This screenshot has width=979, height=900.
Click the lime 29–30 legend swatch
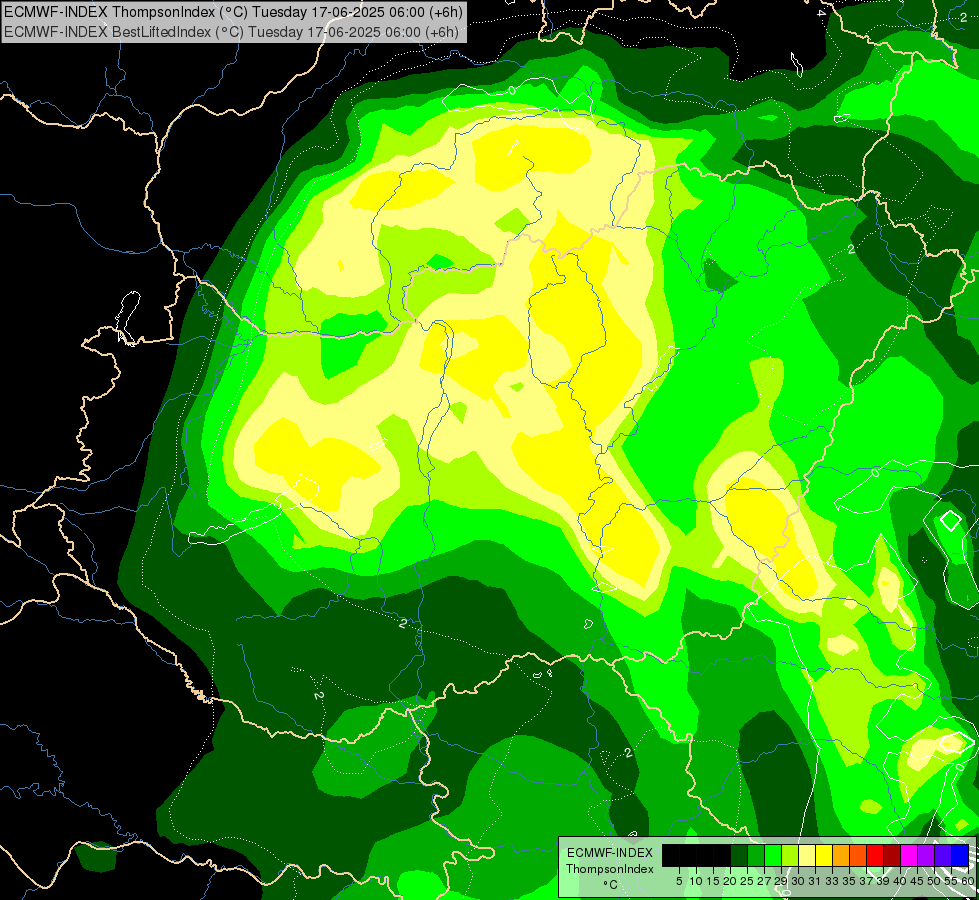pos(790,855)
